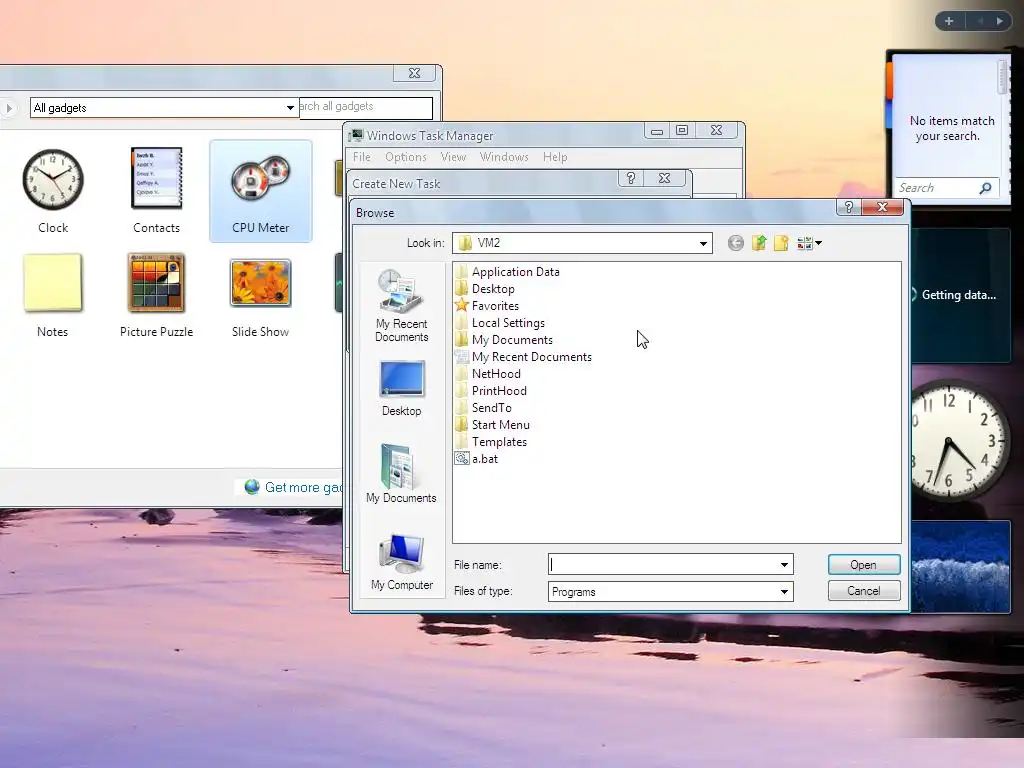This screenshot has width=1024, height=768.
Task: Add a gadget with sidebar plus button
Action: [x=949, y=21]
